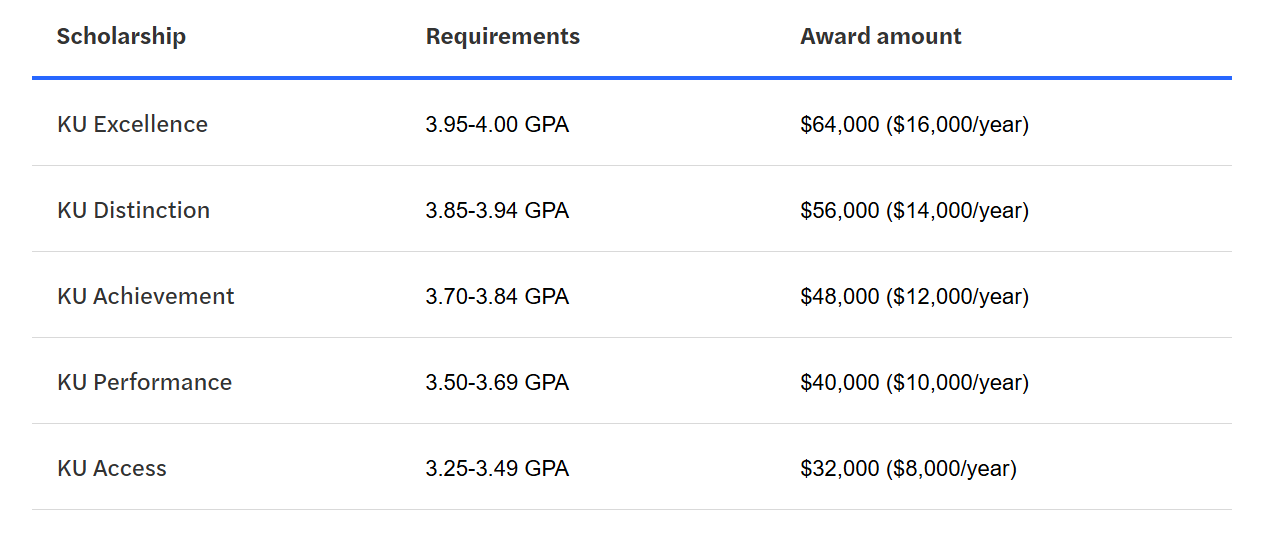Select the KU Access scholarship name
1270x540 pixels.
[x=112, y=468]
